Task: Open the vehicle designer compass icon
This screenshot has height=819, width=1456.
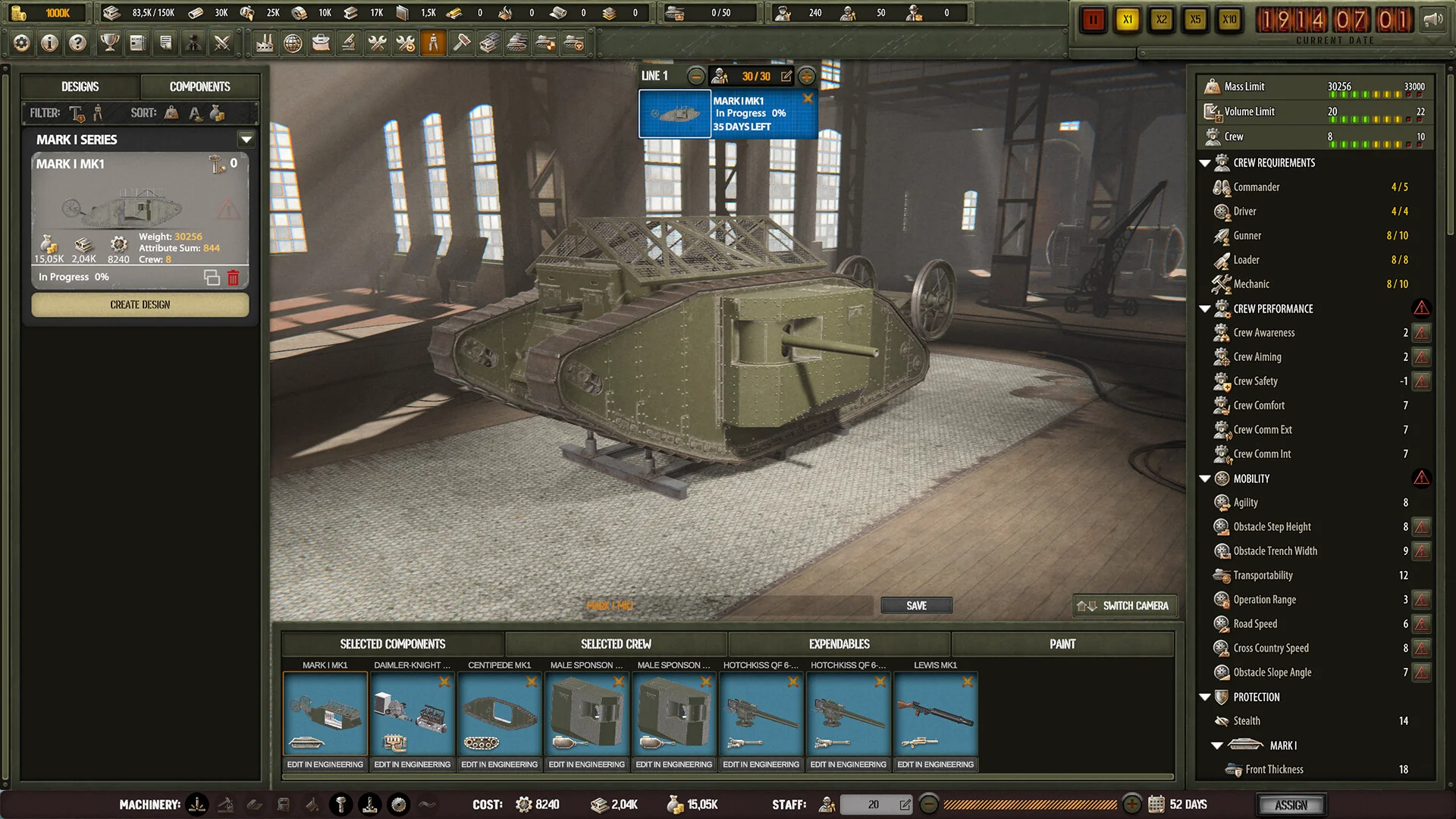Action: click(x=433, y=43)
